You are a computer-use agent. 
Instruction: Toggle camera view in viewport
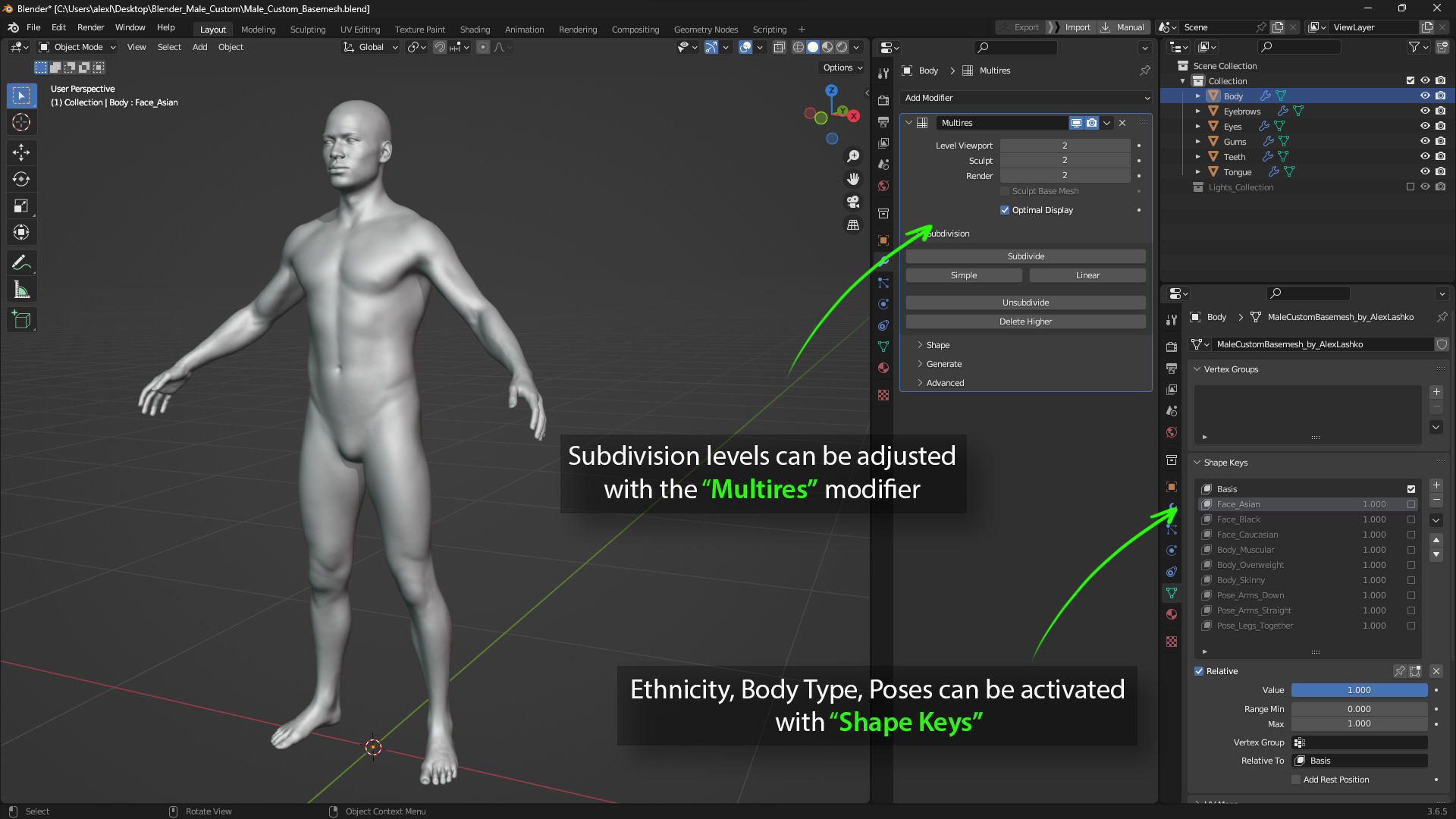853,202
